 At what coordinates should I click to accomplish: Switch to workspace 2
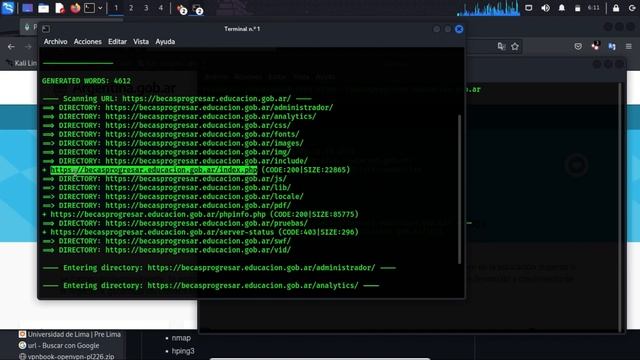[131, 8]
